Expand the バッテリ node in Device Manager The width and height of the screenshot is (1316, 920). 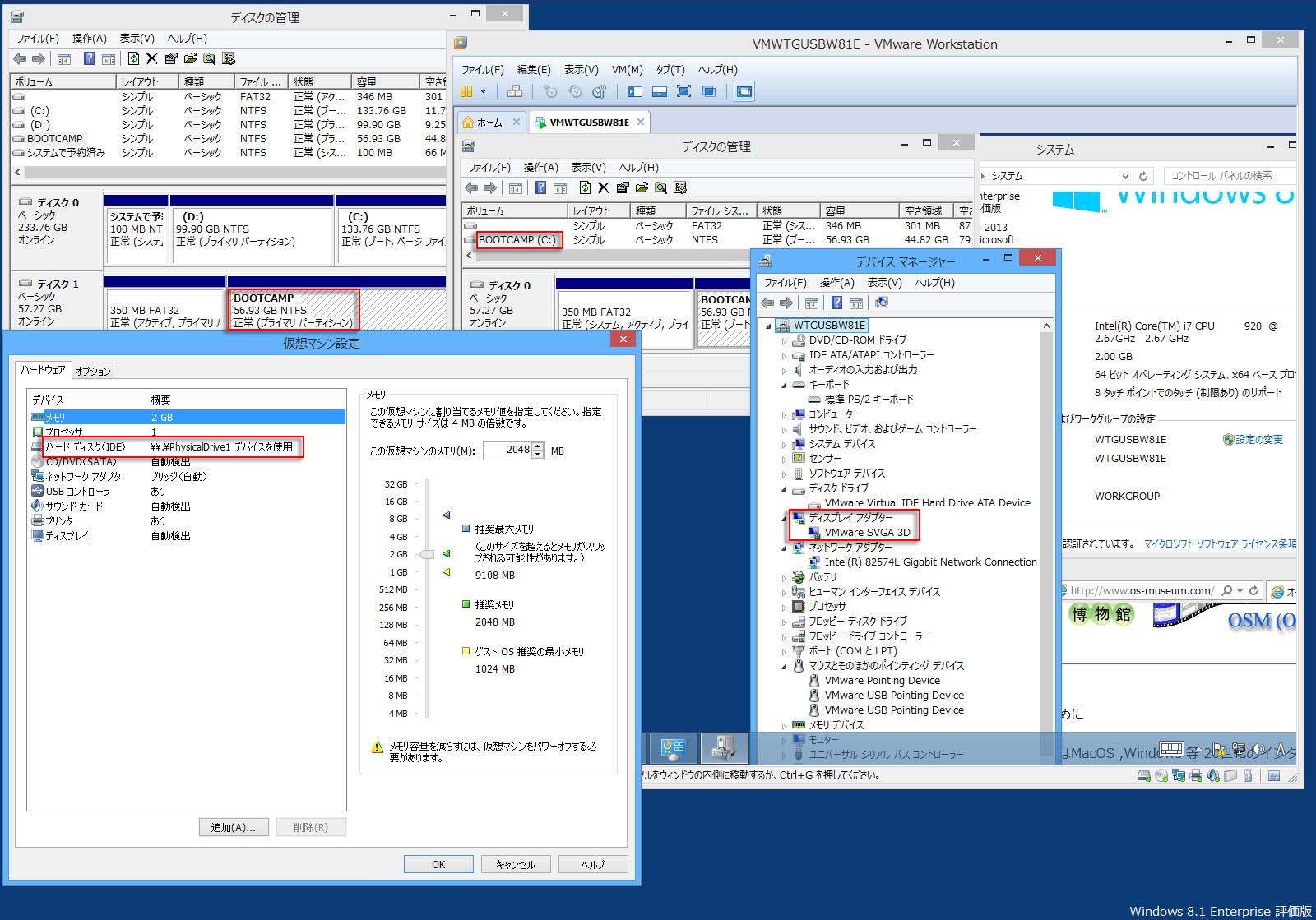[x=784, y=577]
